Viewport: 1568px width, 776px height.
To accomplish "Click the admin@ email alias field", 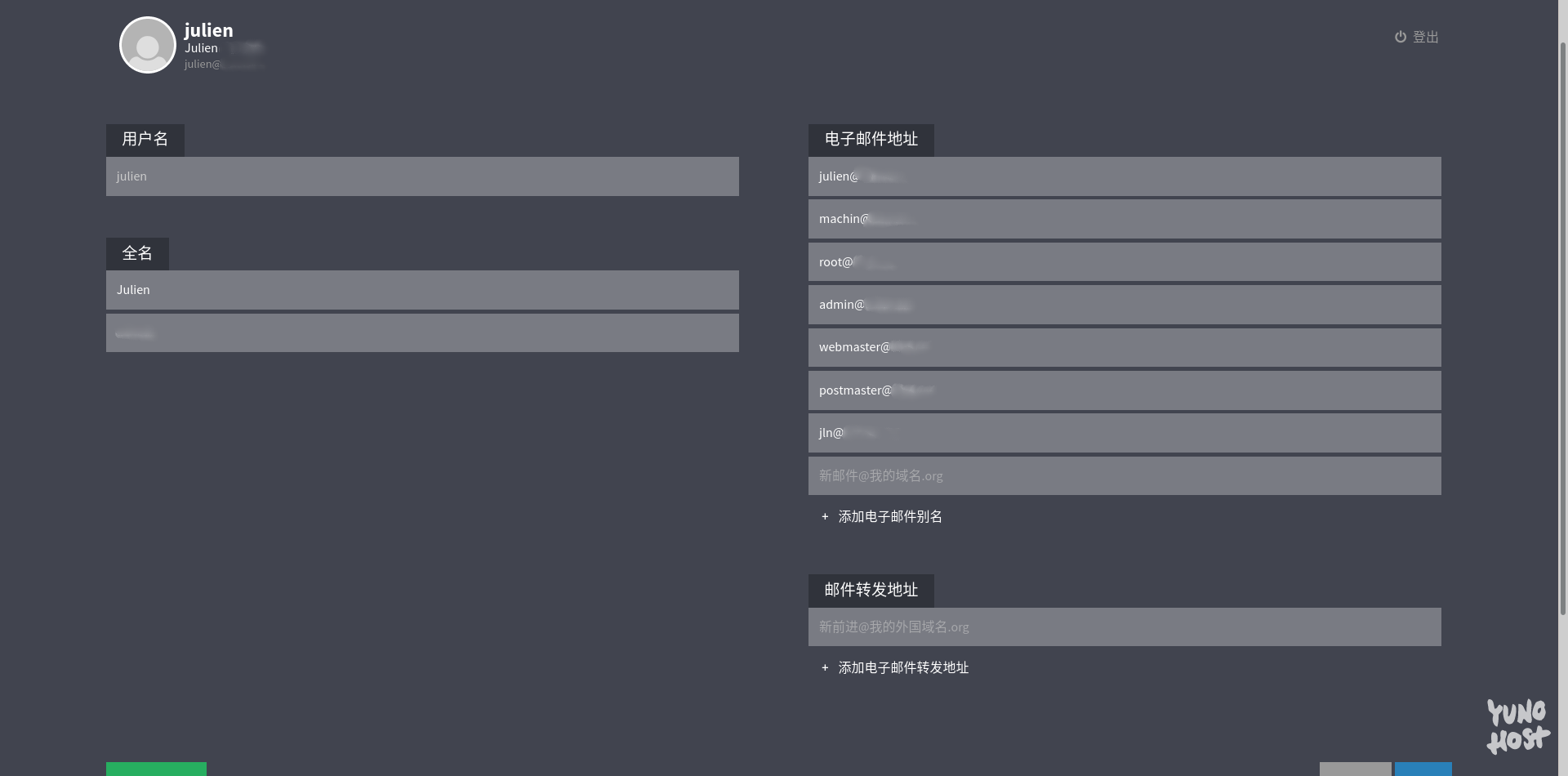I will tap(1125, 305).
